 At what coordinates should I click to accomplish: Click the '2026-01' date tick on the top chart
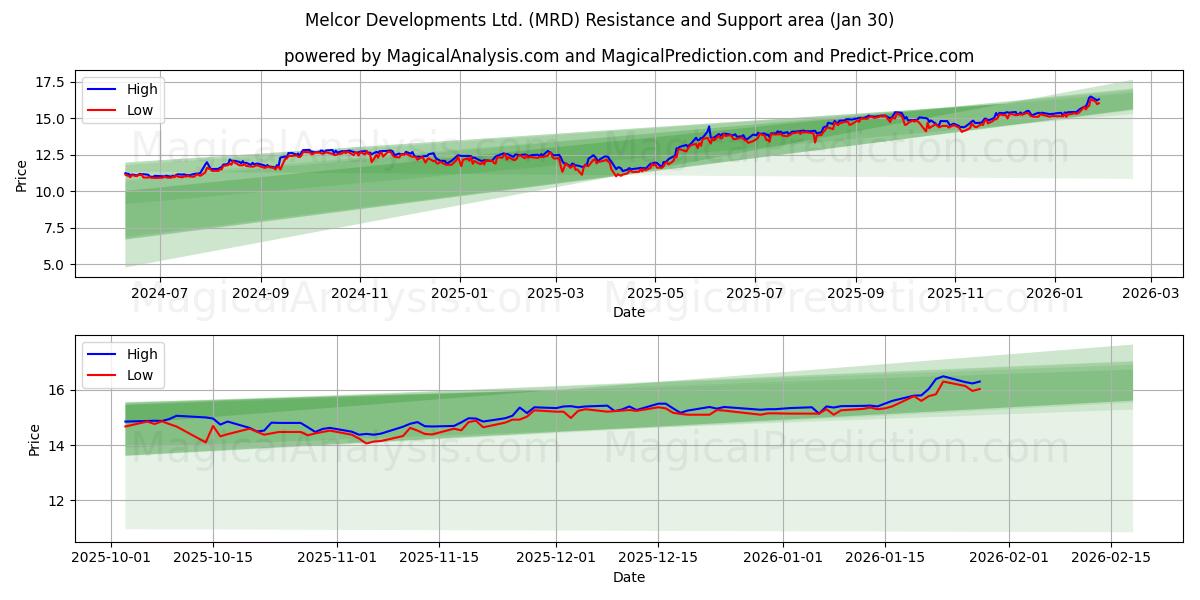point(1055,295)
